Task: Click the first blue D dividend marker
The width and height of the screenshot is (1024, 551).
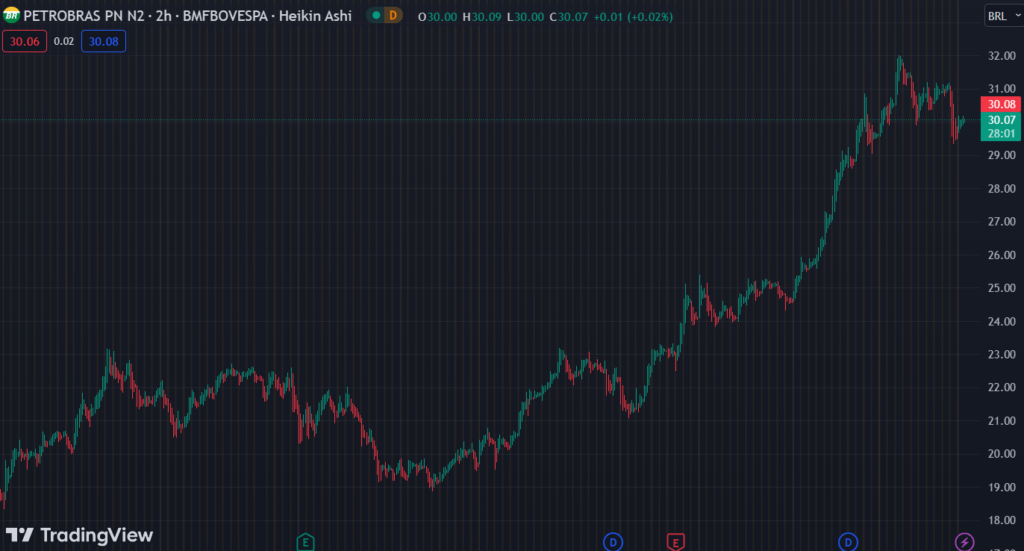Action: (x=613, y=542)
